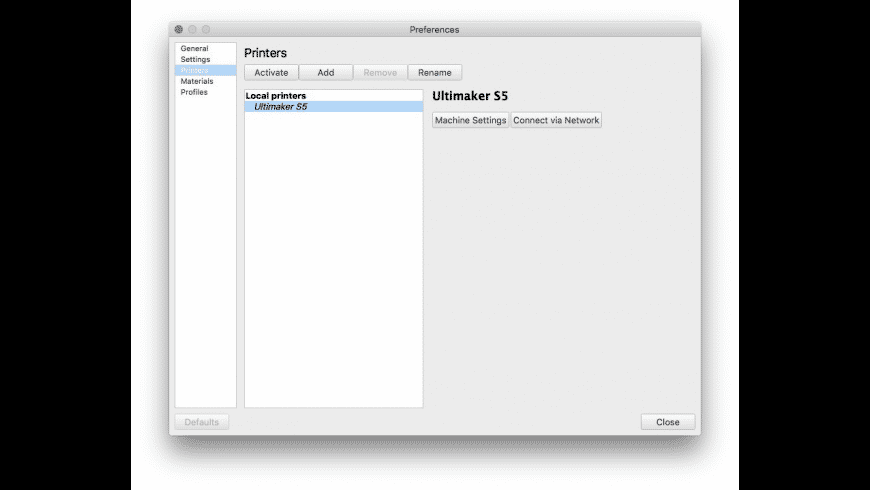Screen dimensions: 870x490
Task: Click the Printers page heading
Action: pos(265,53)
